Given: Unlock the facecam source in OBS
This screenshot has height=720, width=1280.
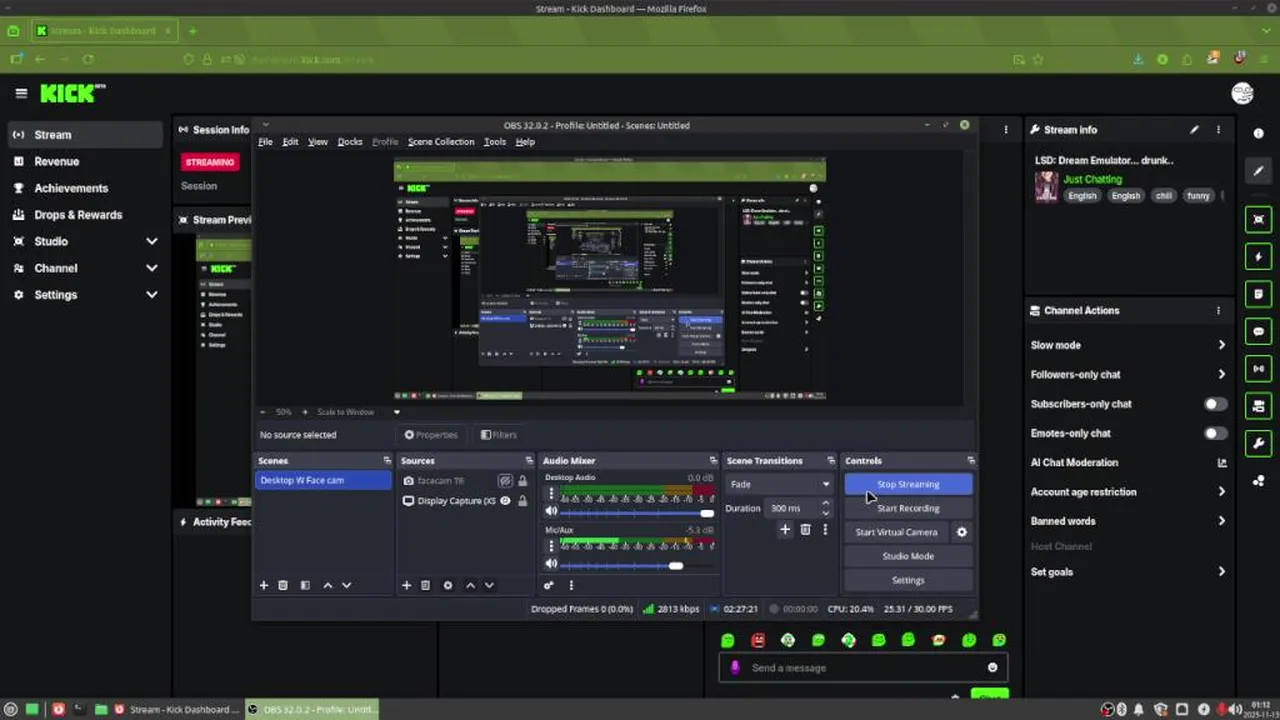Looking at the screenshot, I should [x=522, y=481].
